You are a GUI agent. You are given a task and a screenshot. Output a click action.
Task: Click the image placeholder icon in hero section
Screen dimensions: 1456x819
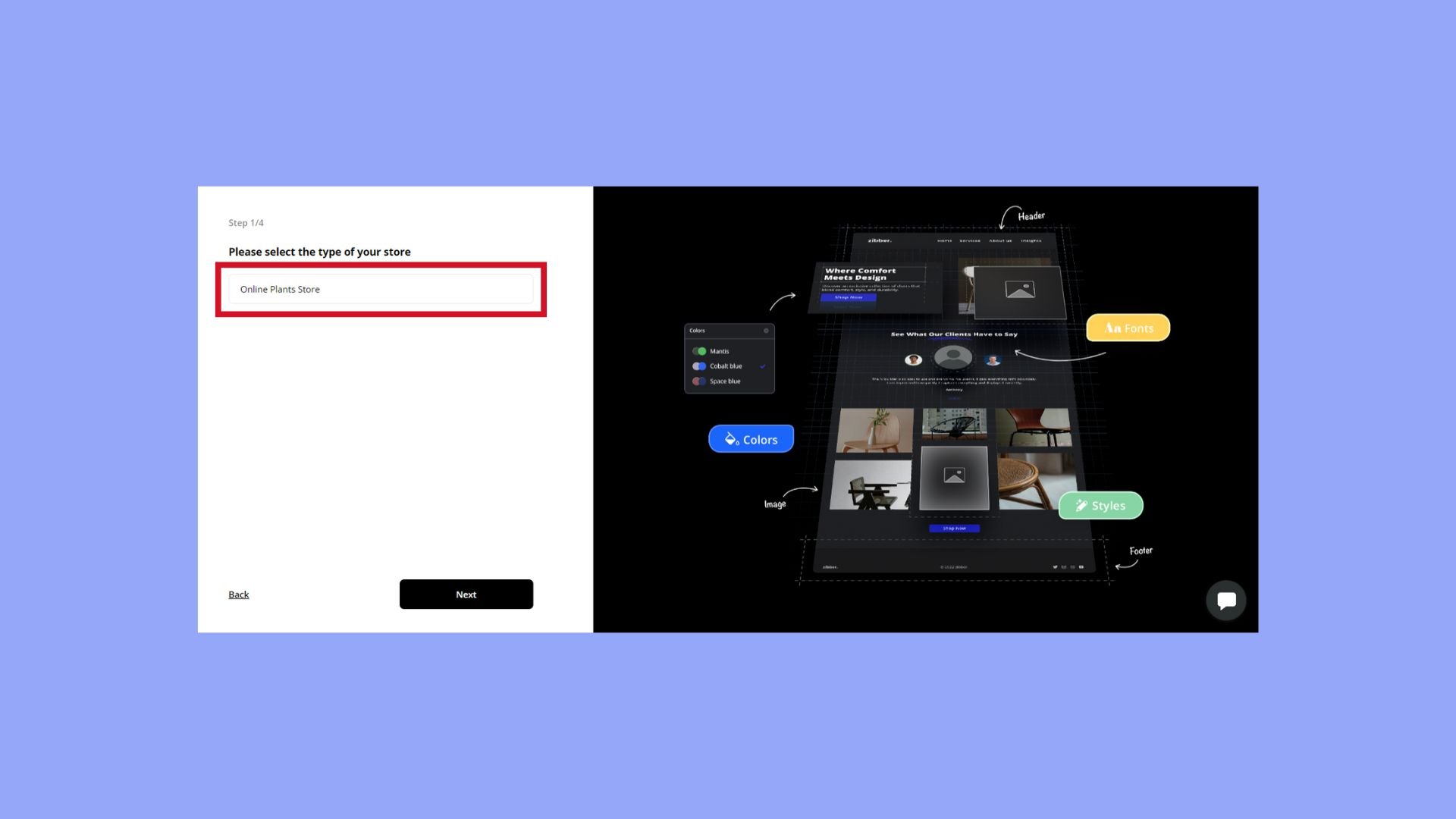click(x=1019, y=290)
